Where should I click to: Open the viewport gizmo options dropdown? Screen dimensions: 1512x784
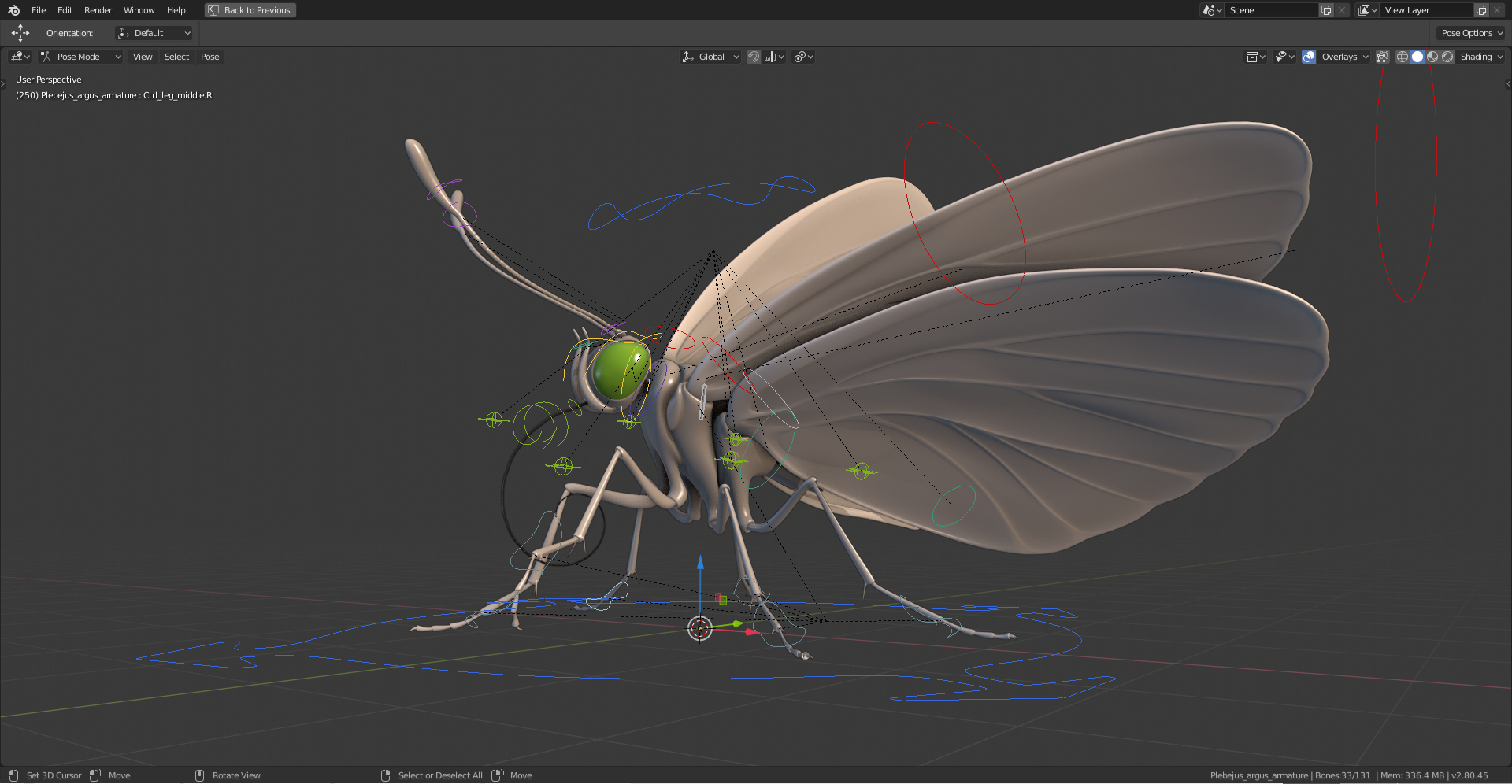[x=1284, y=57]
